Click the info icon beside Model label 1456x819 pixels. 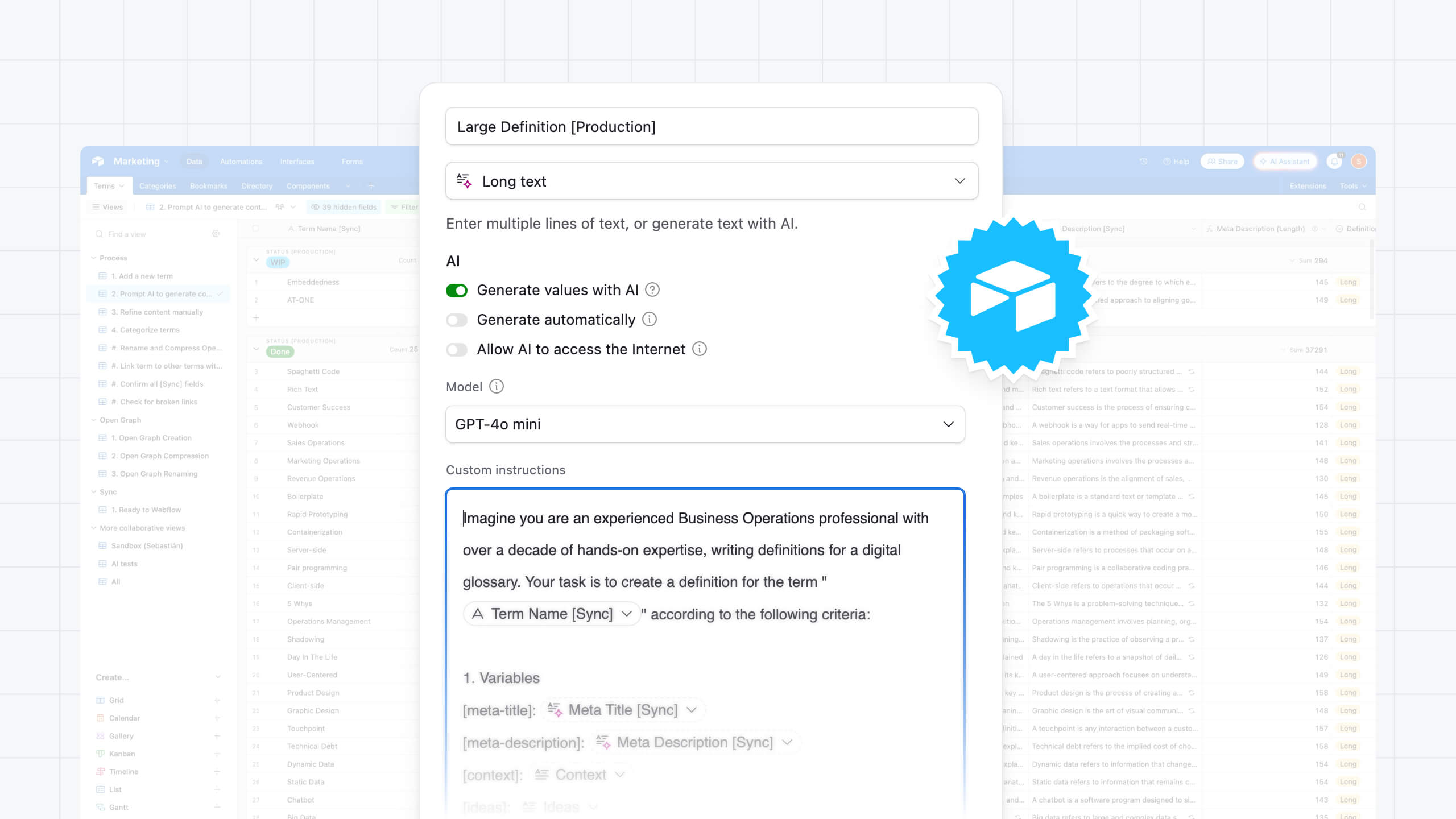pyautogui.click(x=497, y=387)
